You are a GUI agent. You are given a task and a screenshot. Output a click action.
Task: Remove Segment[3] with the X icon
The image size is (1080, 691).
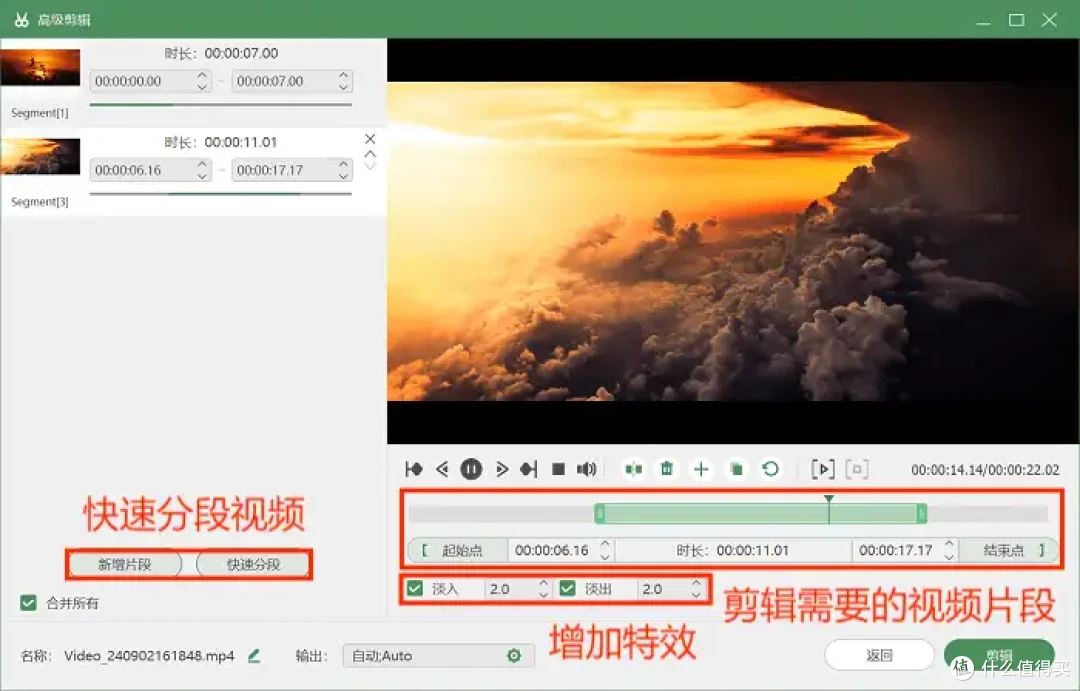(x=370, y=138)
